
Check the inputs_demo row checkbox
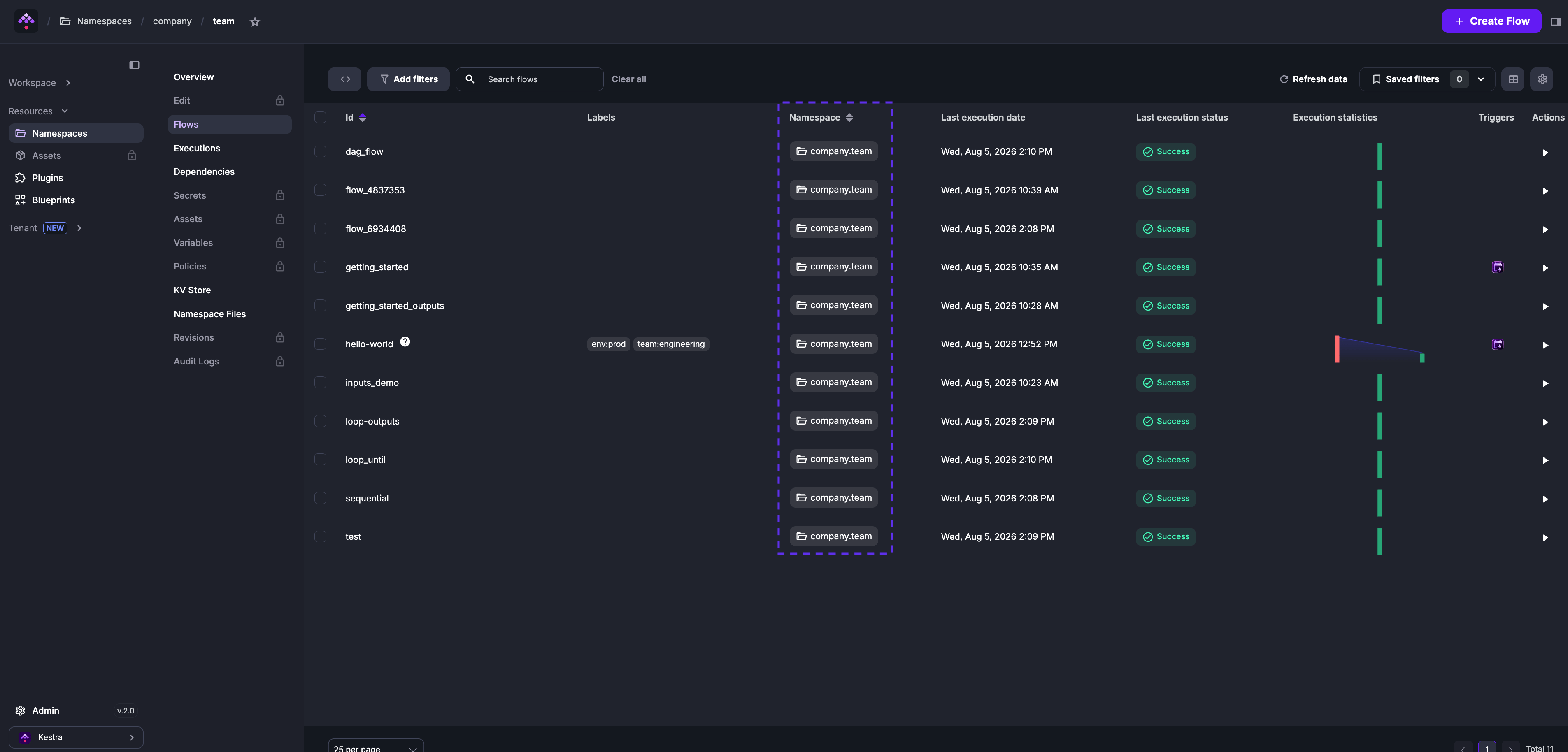pos(320,383)
